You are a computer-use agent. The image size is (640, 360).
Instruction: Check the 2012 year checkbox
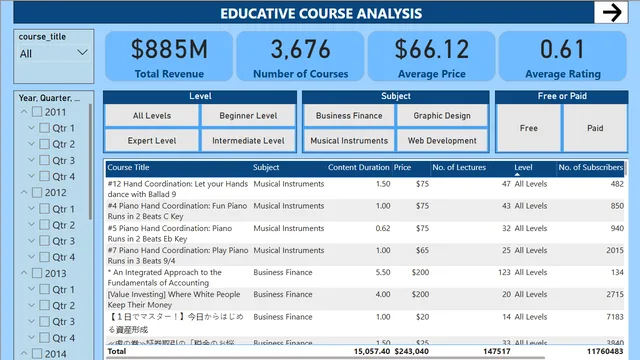[37, 192]
